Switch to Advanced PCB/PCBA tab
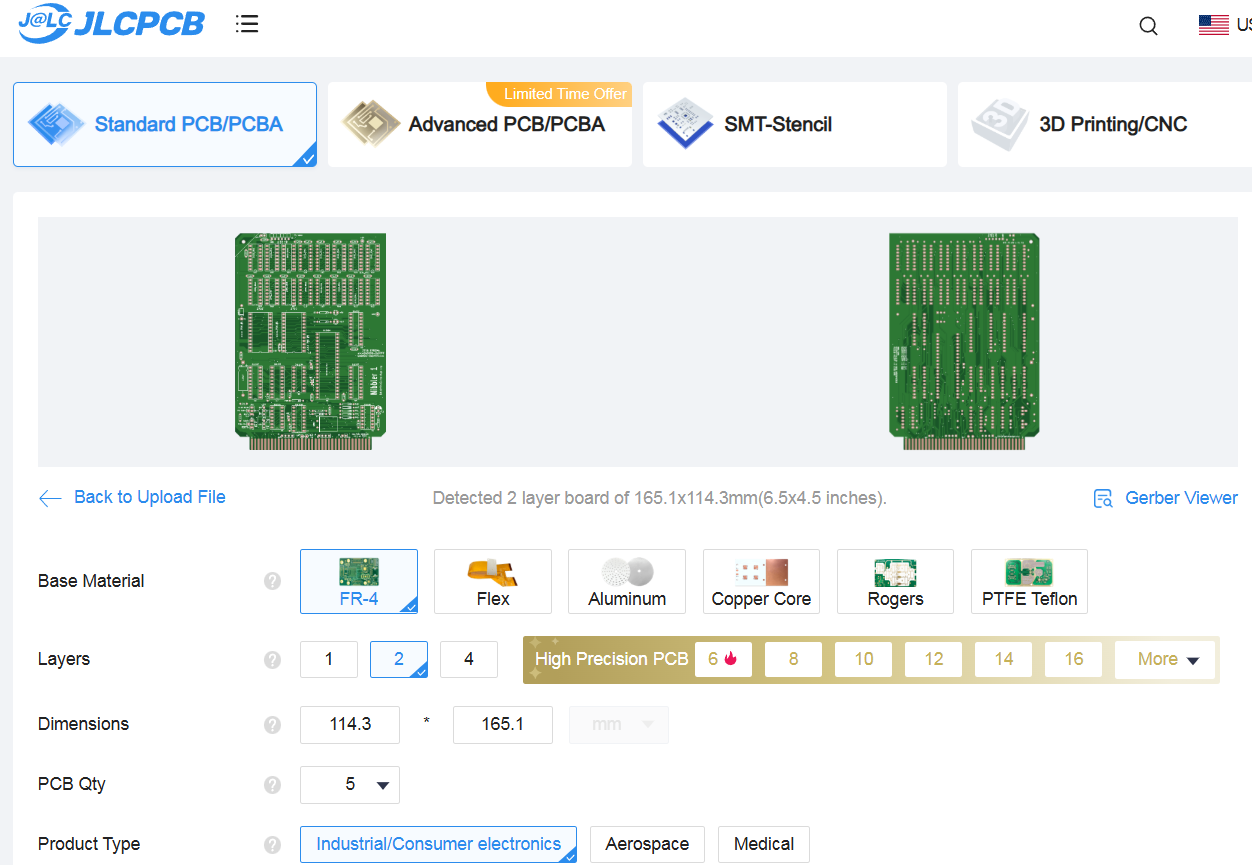Screen dimensions: 1252x865 coord(480,125)
